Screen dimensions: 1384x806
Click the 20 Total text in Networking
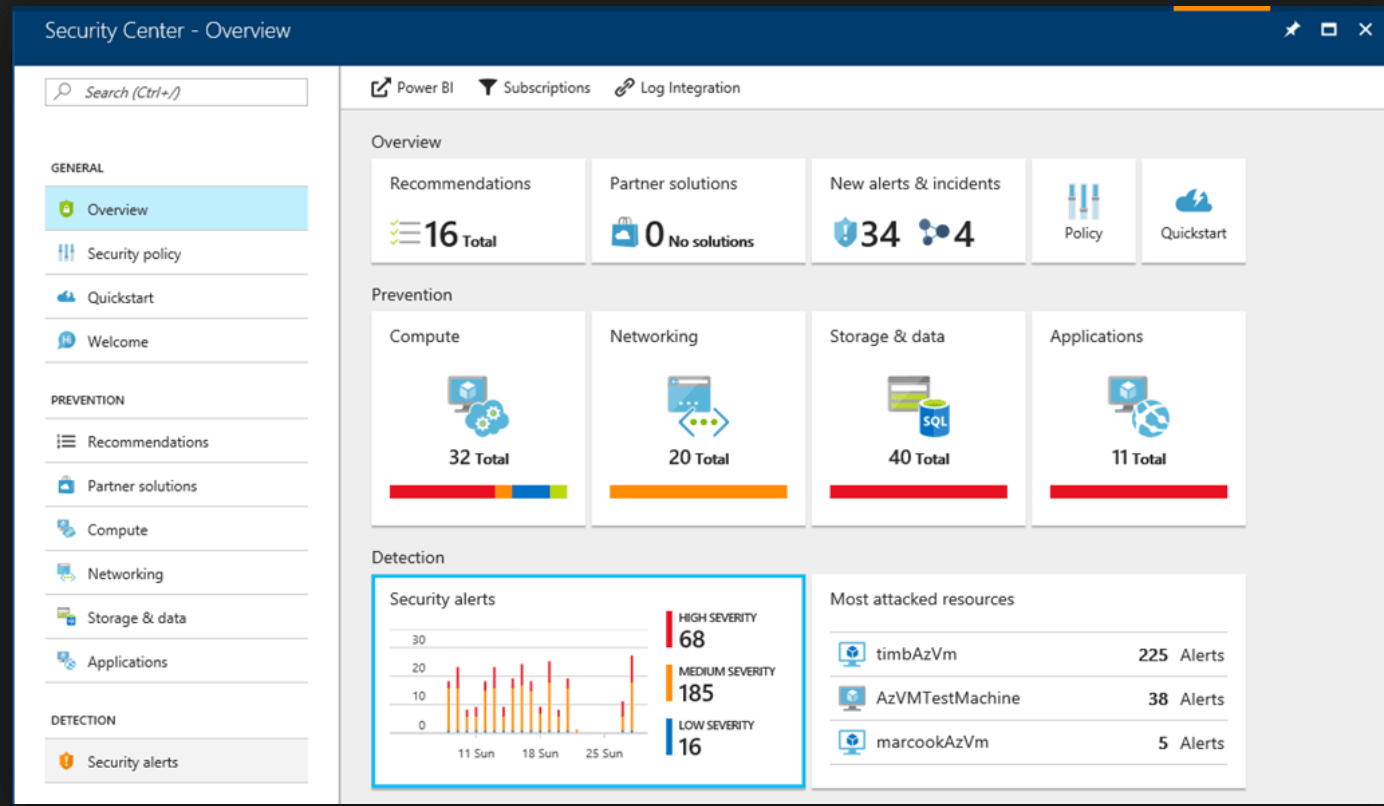pyautogui.click(x=699, y=458)
